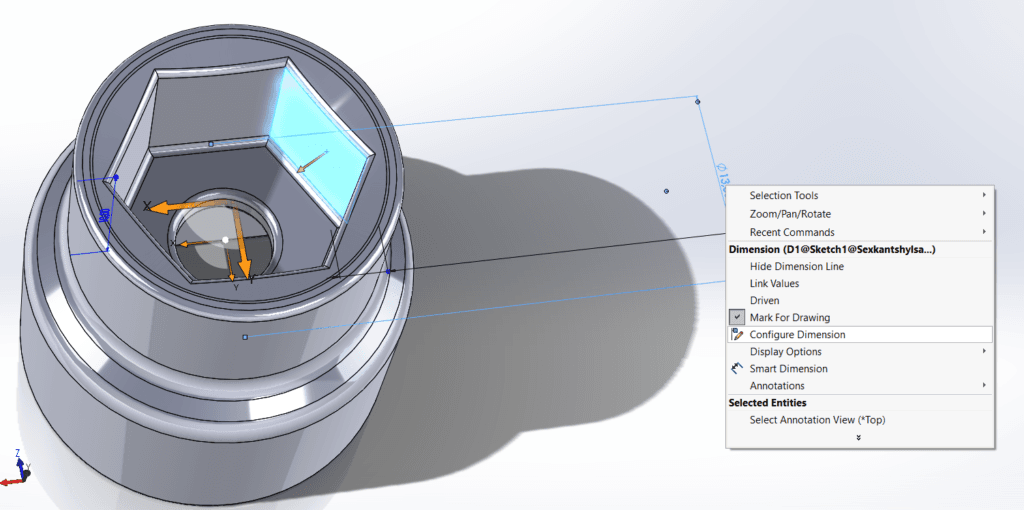Viewport: 1024px width, 510px height.
Task: Click the white origin point in bore
Action: pyautogui.click(x=226, y=239)
